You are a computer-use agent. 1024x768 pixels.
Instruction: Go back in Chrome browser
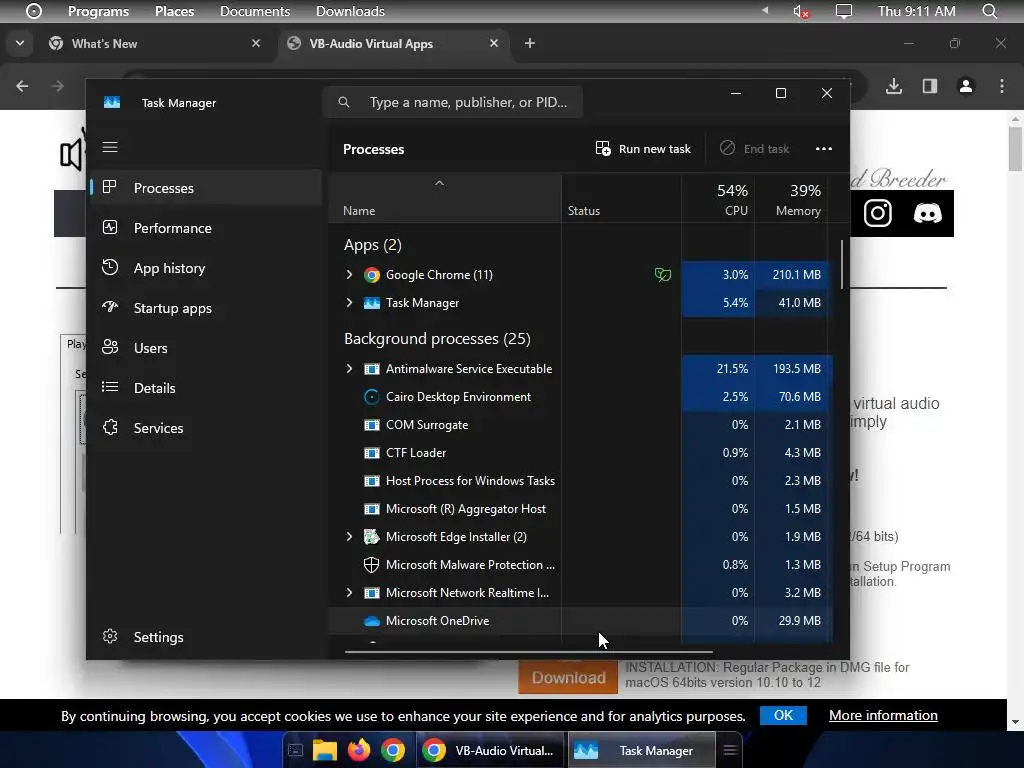tap(22, 86)
